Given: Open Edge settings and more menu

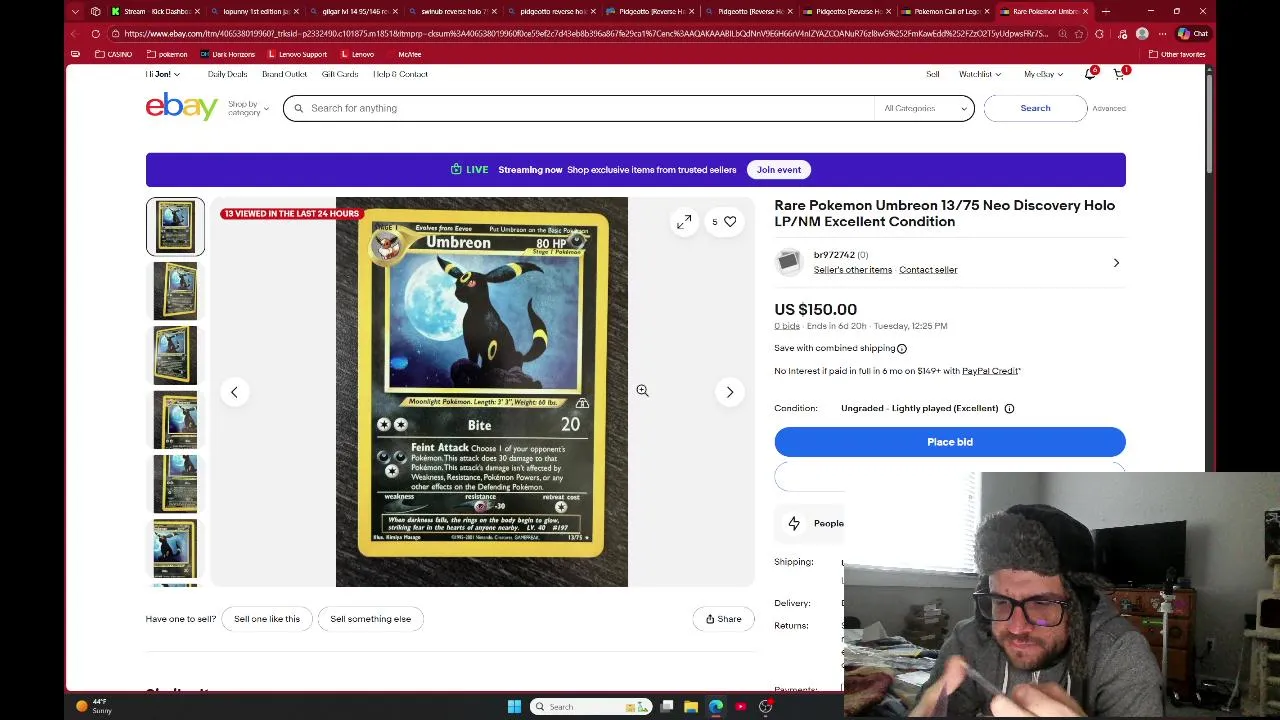Looking at the screenshot, I should 1162,33.
